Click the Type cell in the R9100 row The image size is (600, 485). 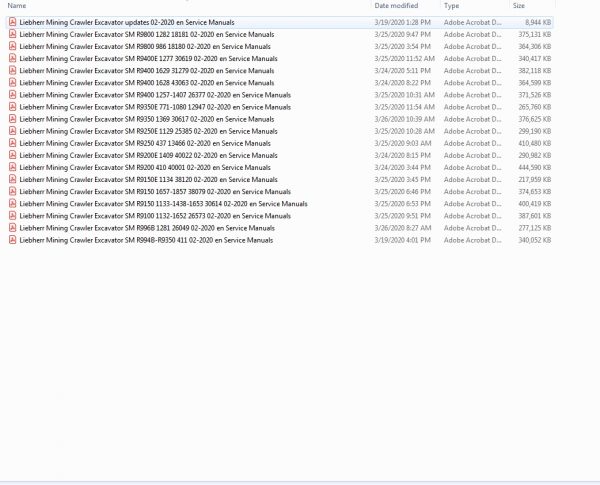[x=473, y=216]
